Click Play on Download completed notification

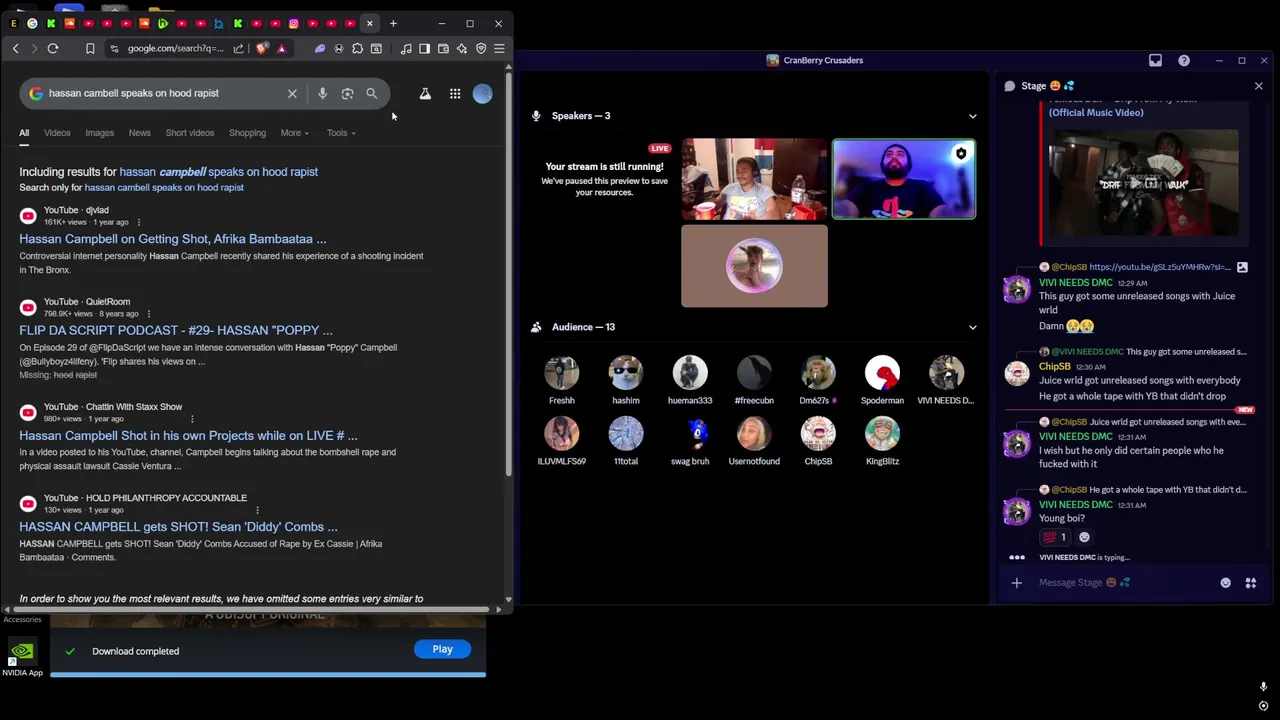click(442, 649)
